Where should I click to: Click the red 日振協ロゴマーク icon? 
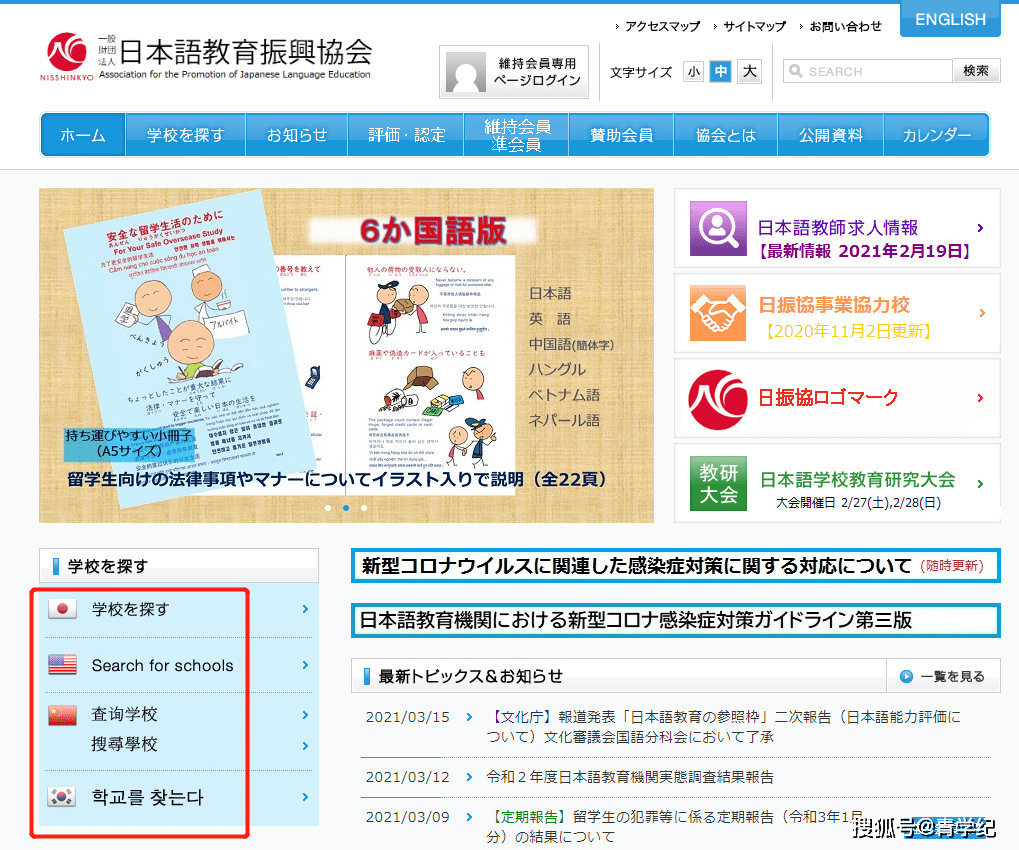click(x=718, y=398)
